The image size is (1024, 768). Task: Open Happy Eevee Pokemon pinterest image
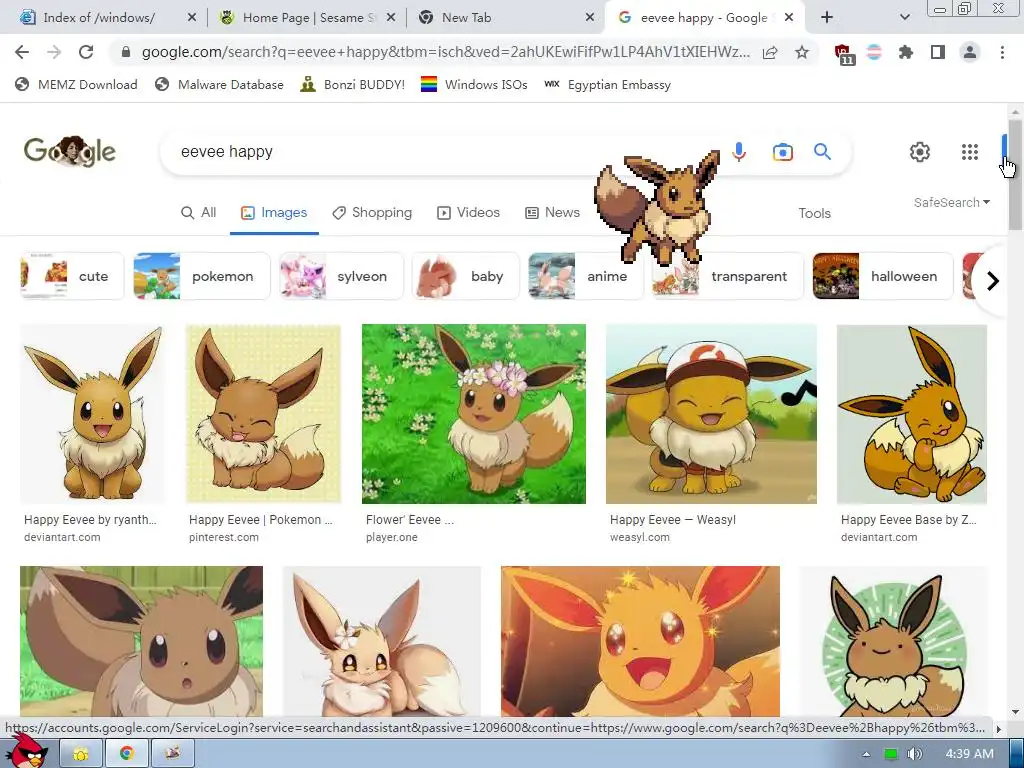[x=263, y=414]
